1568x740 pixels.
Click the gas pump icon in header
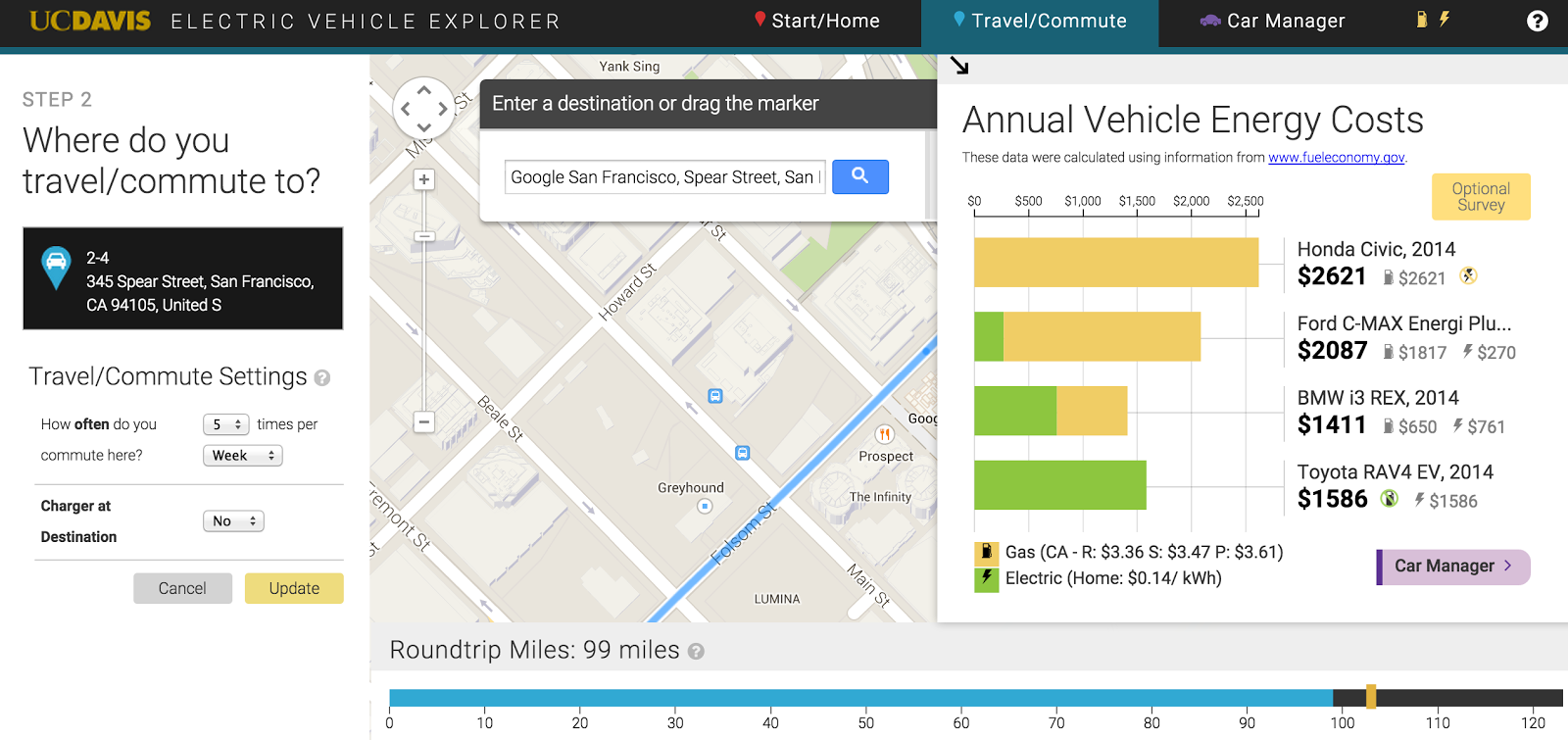(x=1421, y=20)
